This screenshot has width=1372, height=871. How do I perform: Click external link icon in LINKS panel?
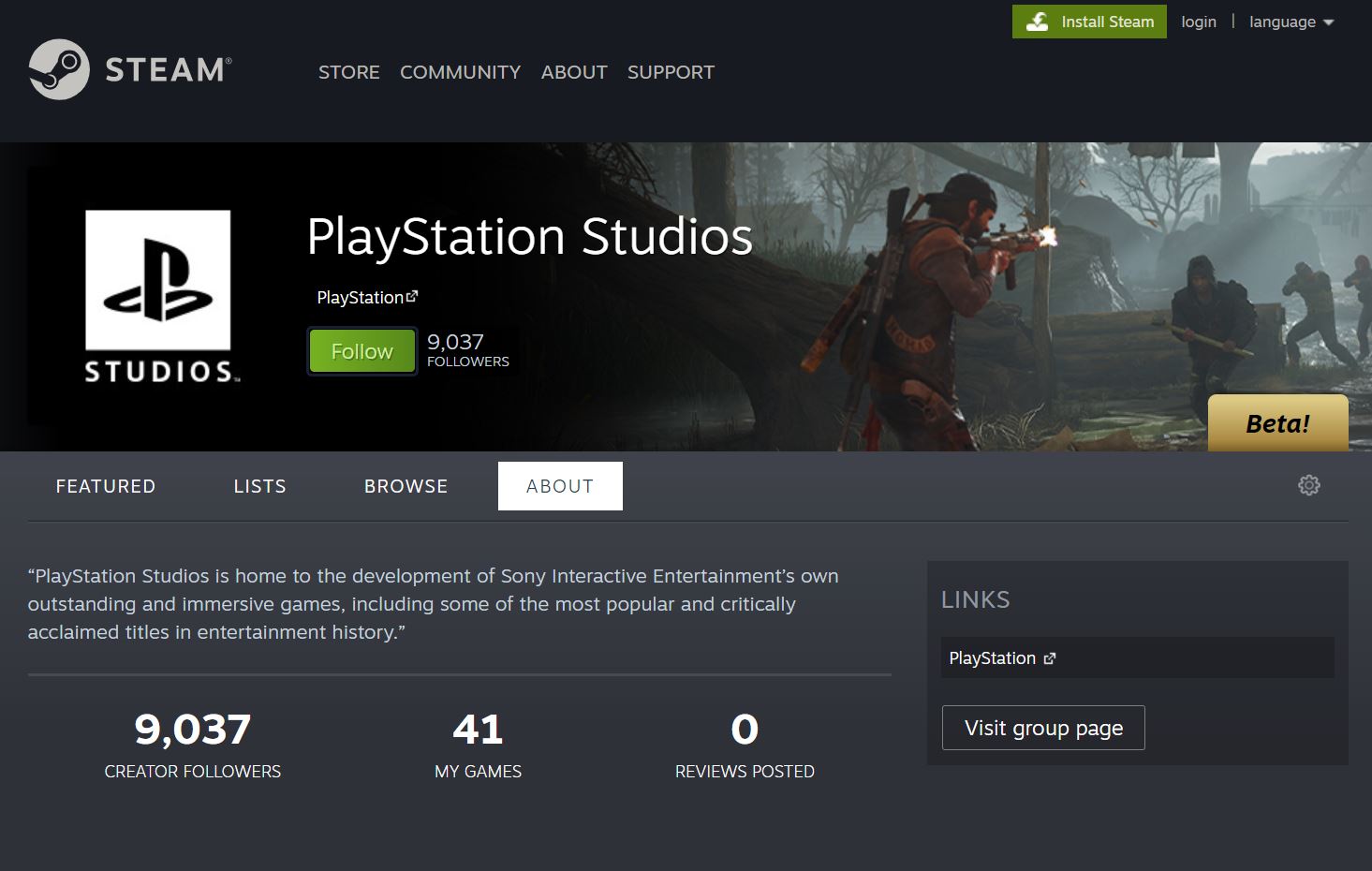pos(1050,658)
